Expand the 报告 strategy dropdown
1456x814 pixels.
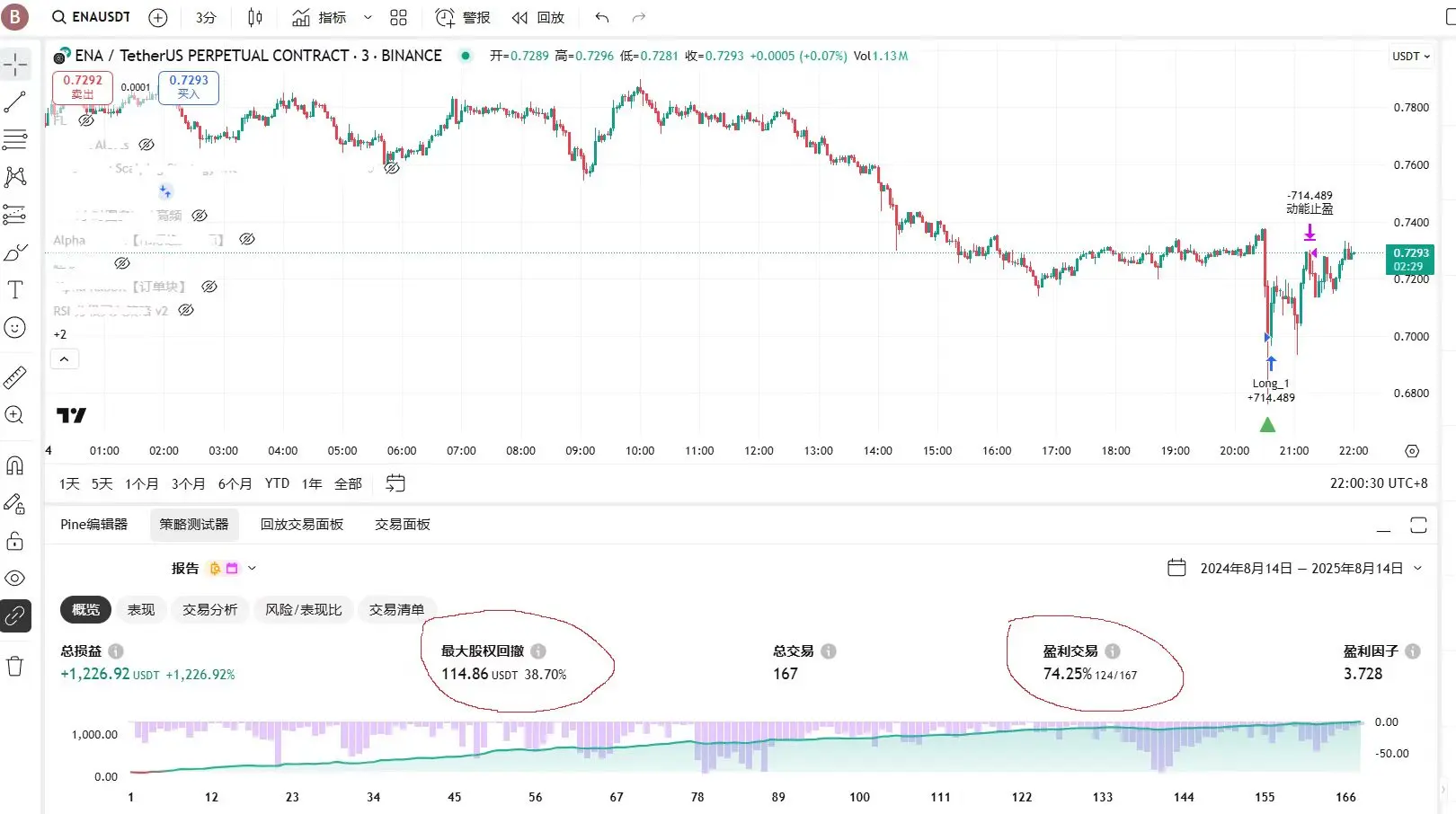pos(252,568)
